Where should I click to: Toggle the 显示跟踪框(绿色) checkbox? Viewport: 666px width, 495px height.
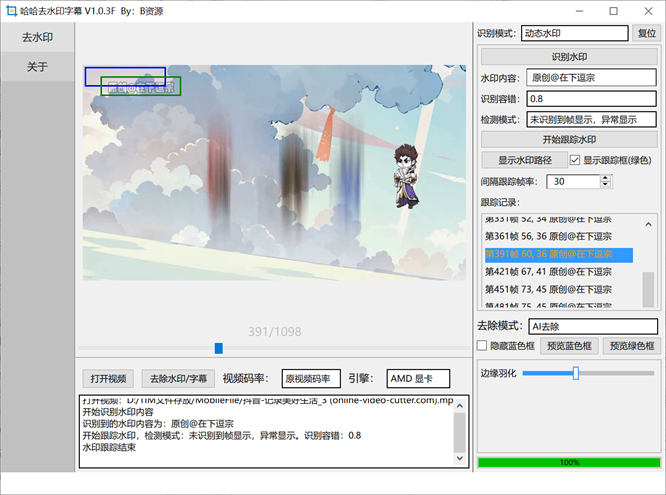tap(575, 160)
